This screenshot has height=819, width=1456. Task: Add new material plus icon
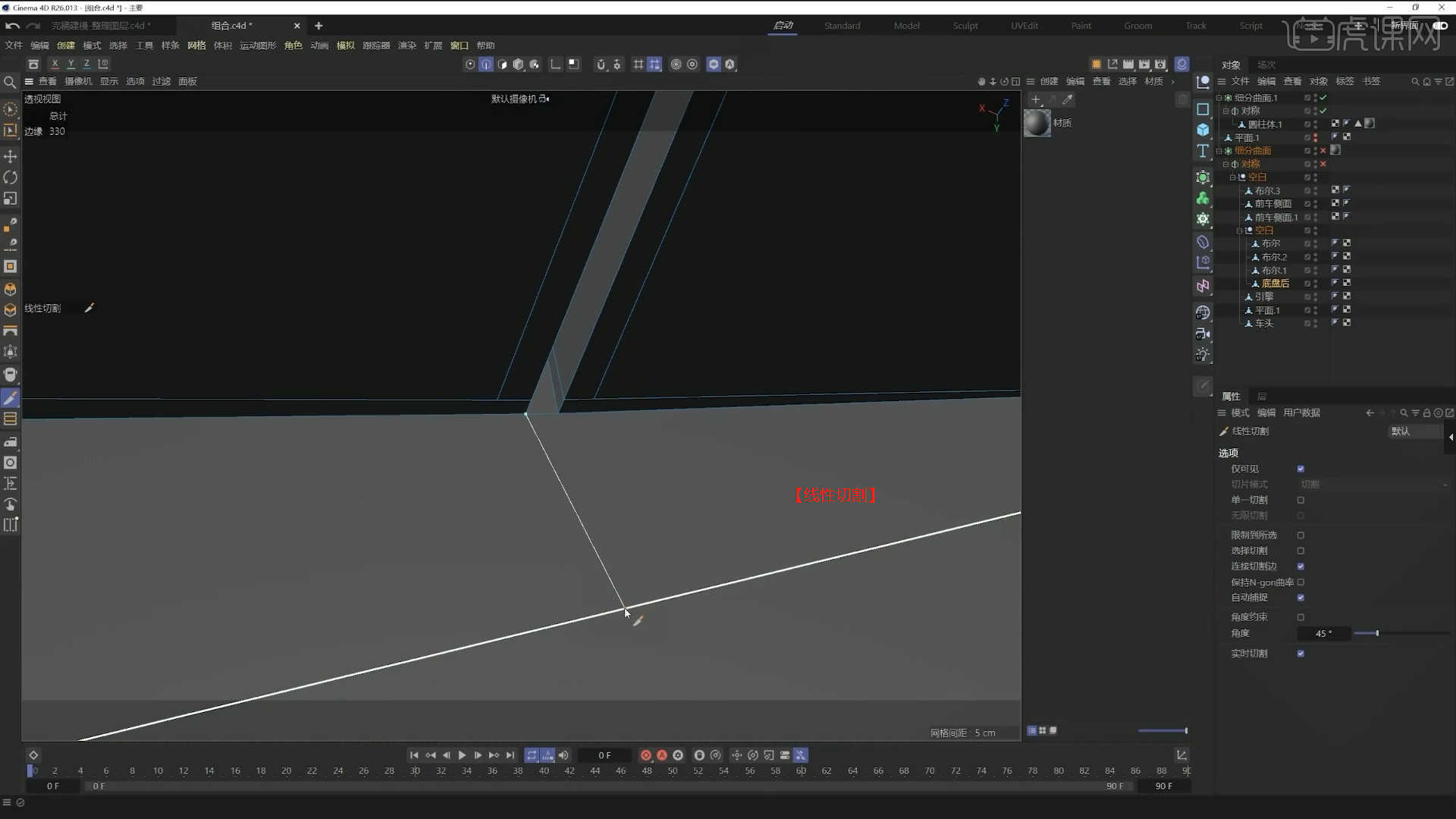pyautogui.click(x=1036, y=99)
